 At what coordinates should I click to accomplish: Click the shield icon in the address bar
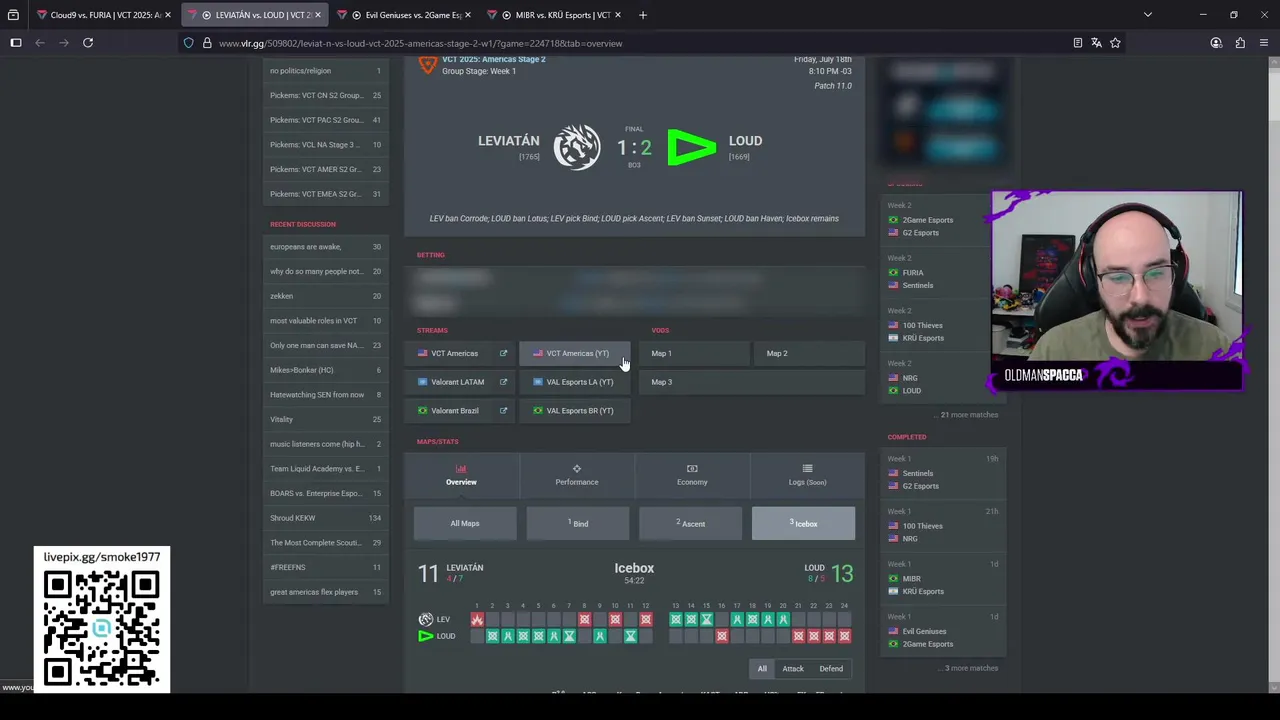[188, 43]
